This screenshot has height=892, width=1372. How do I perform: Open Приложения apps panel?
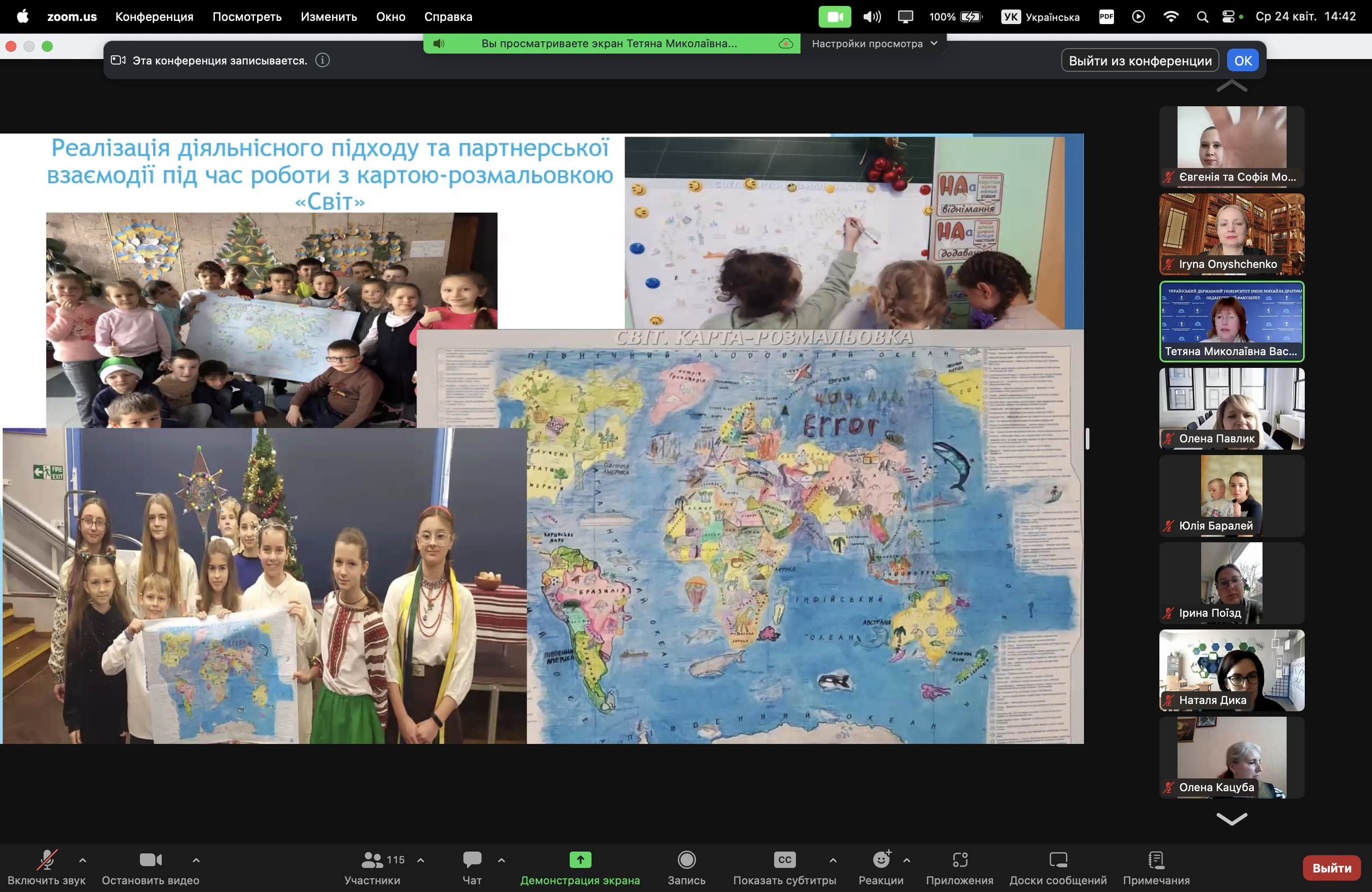(x=960, y=868)
